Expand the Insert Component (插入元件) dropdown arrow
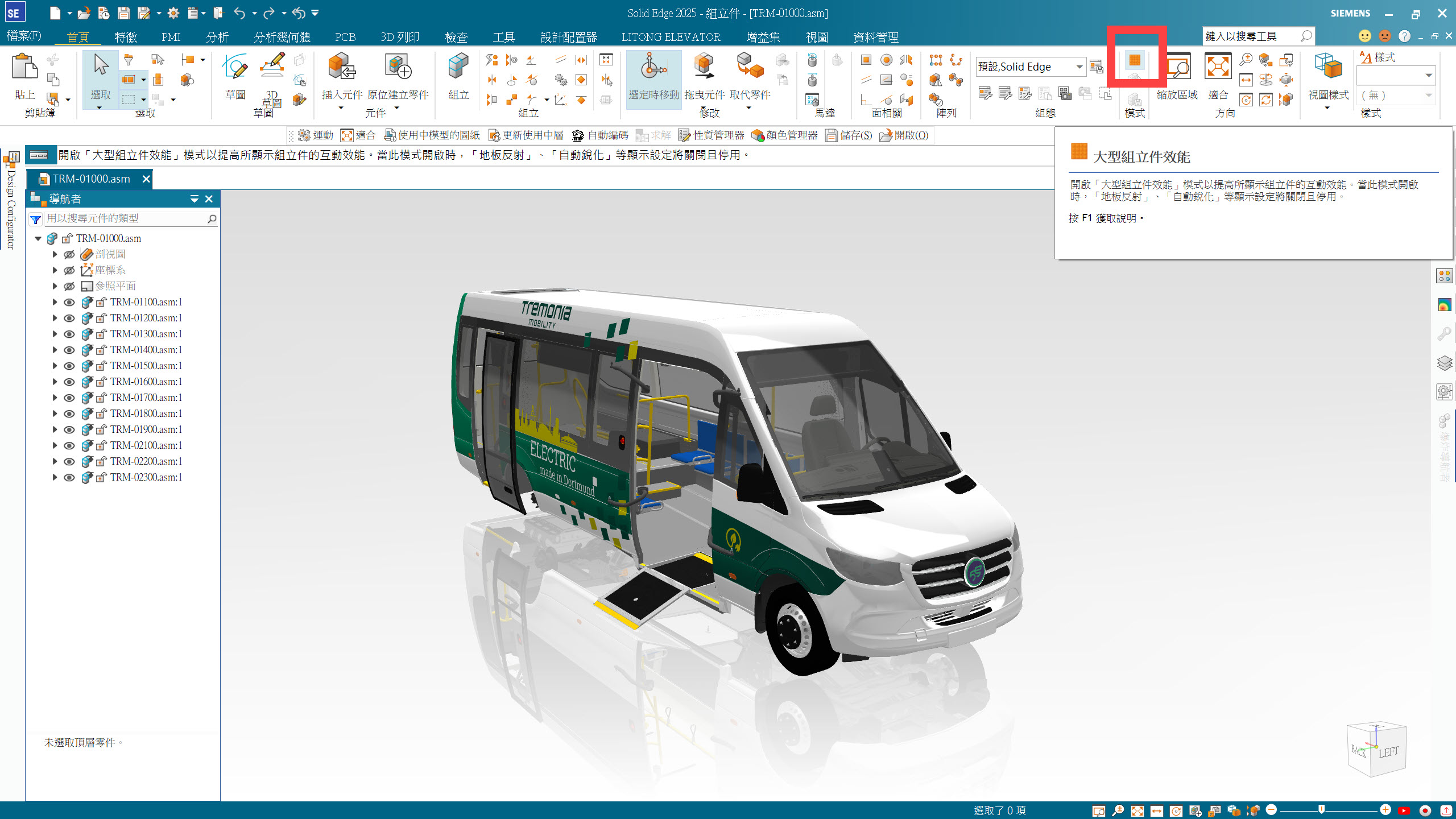1456x819 pixels. 341,107
